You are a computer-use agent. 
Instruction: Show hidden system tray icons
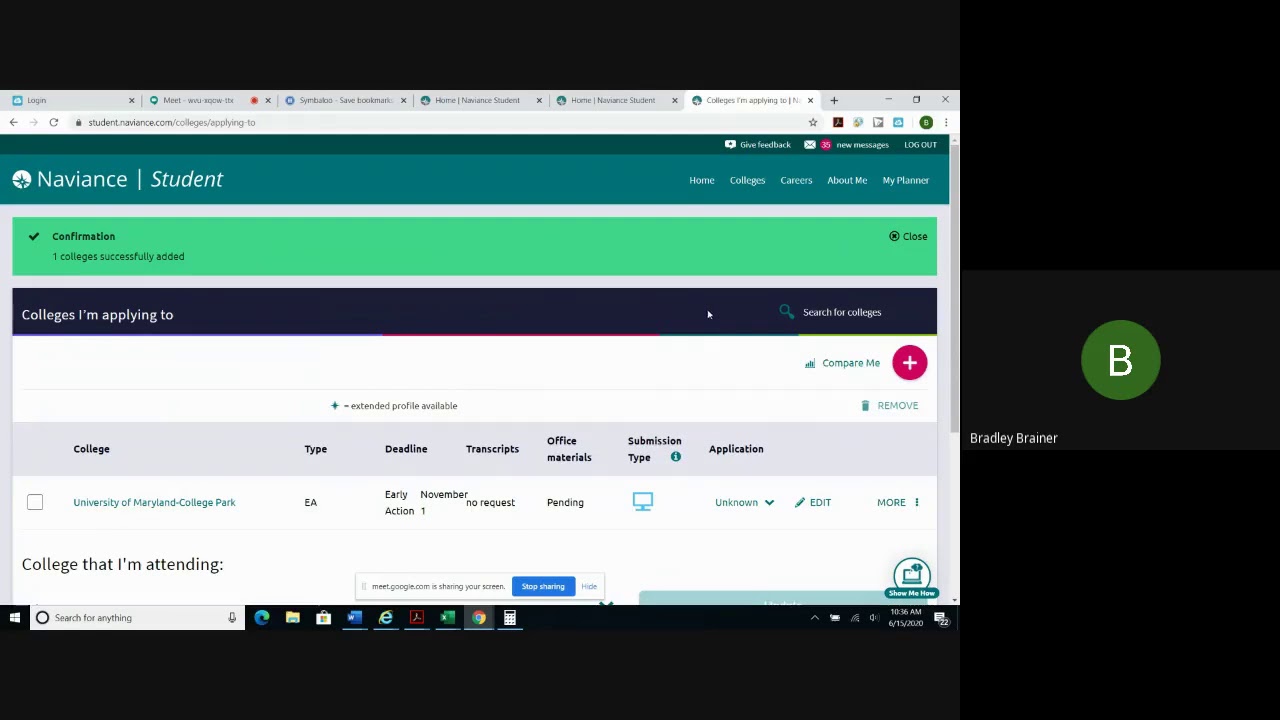pos(815,618)
